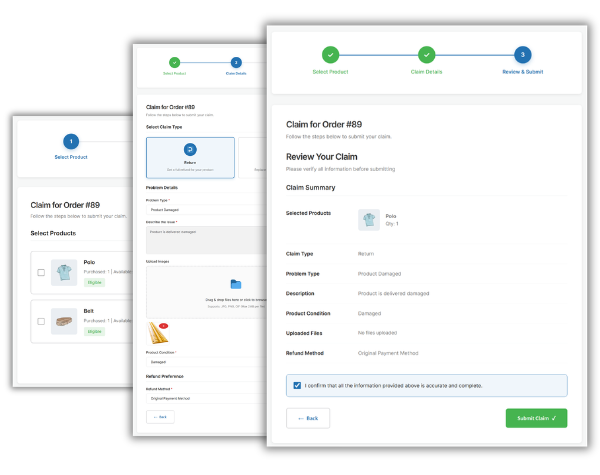
Task: Click the Back button on review page
Action: click(x=308, y=417)
